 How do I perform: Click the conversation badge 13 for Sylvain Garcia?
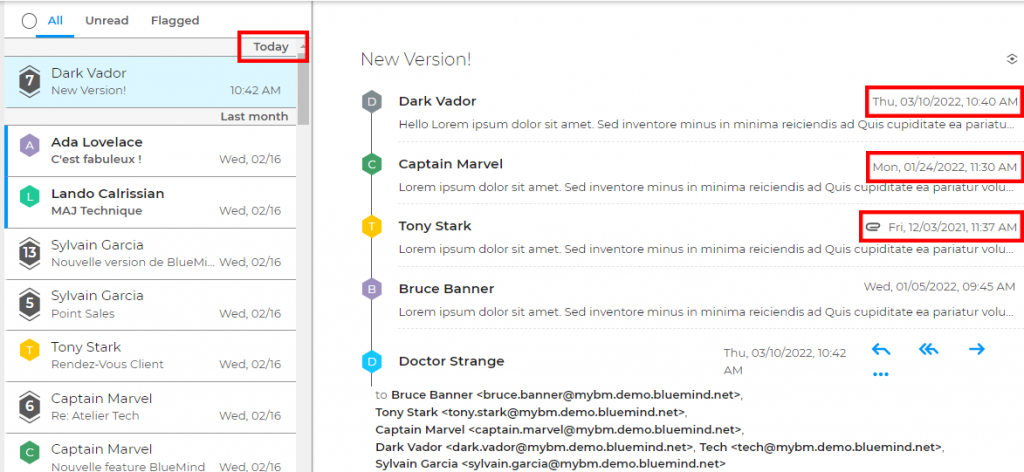(x=28, y=253)
